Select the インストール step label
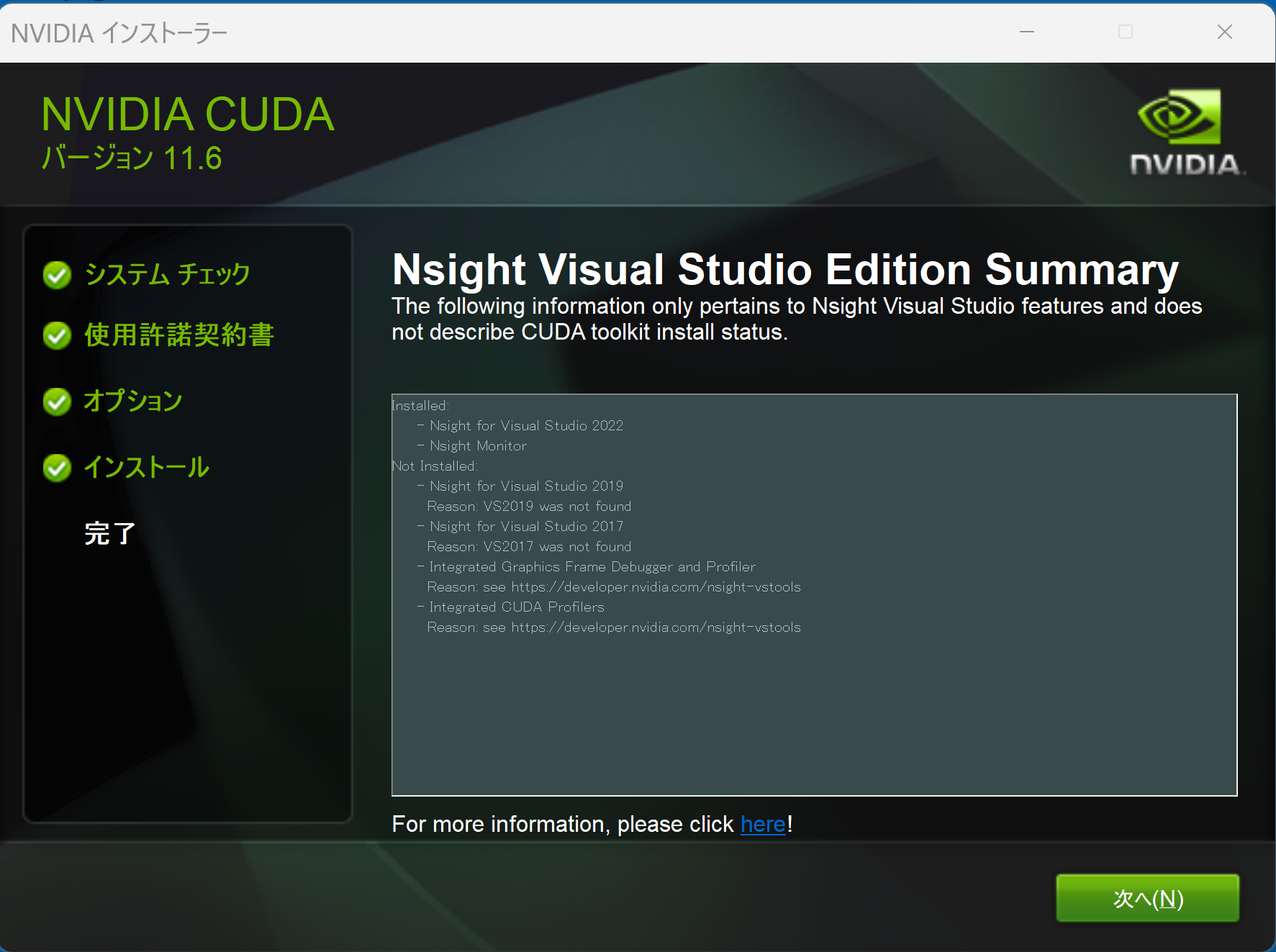Image resolution: width=1276 pixels, height=952 pixels. point(147,468)
